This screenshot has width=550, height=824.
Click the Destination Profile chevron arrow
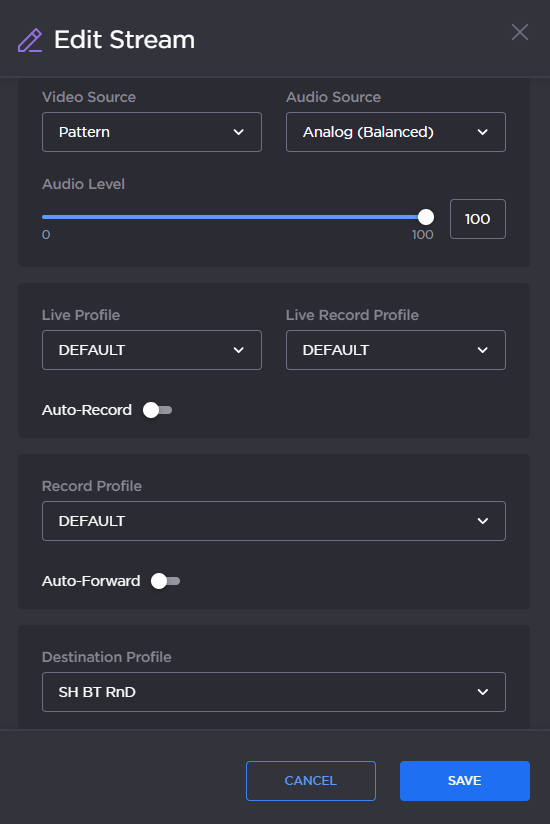[x=482, y=692]
